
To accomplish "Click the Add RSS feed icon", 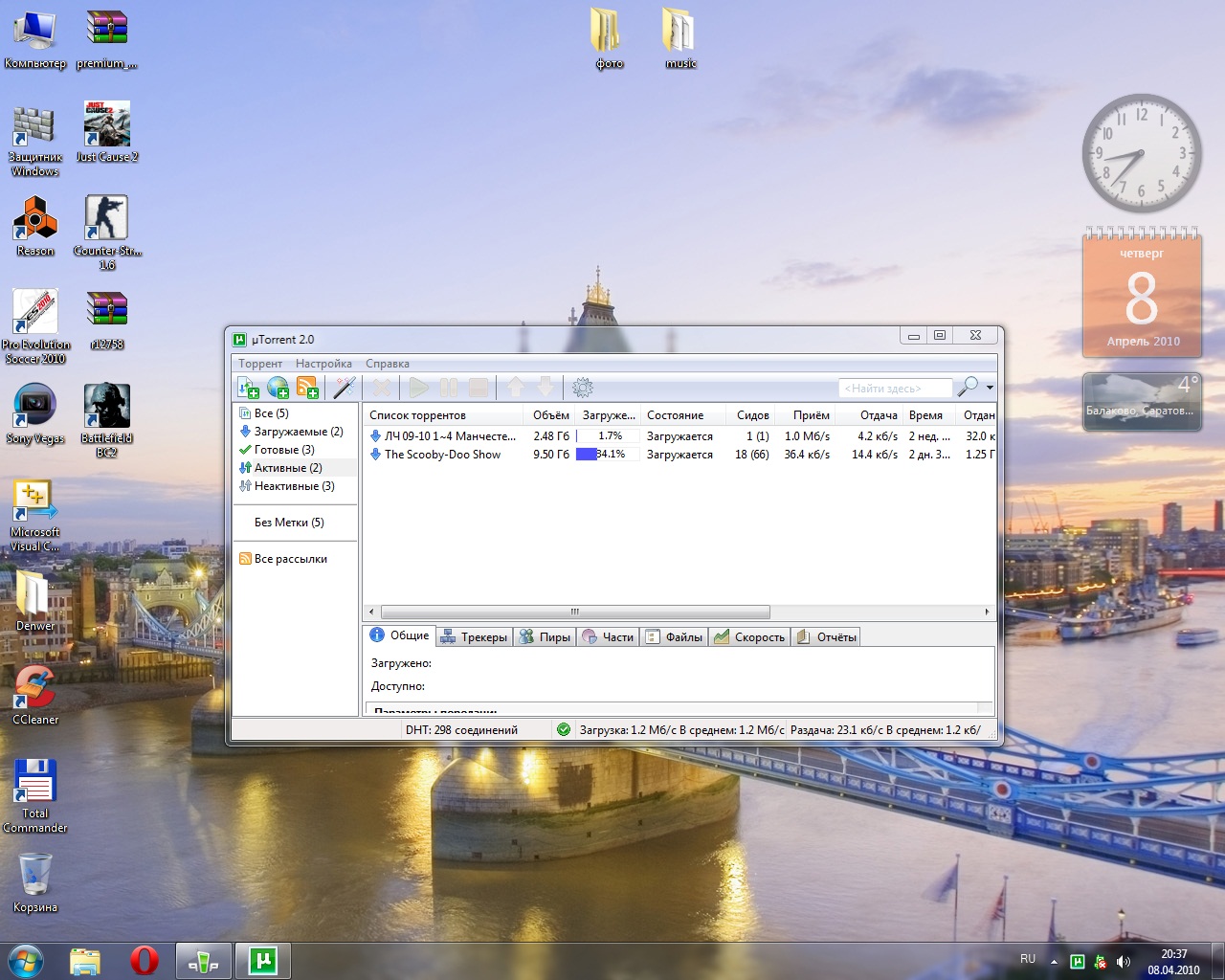I will point(307,388).
